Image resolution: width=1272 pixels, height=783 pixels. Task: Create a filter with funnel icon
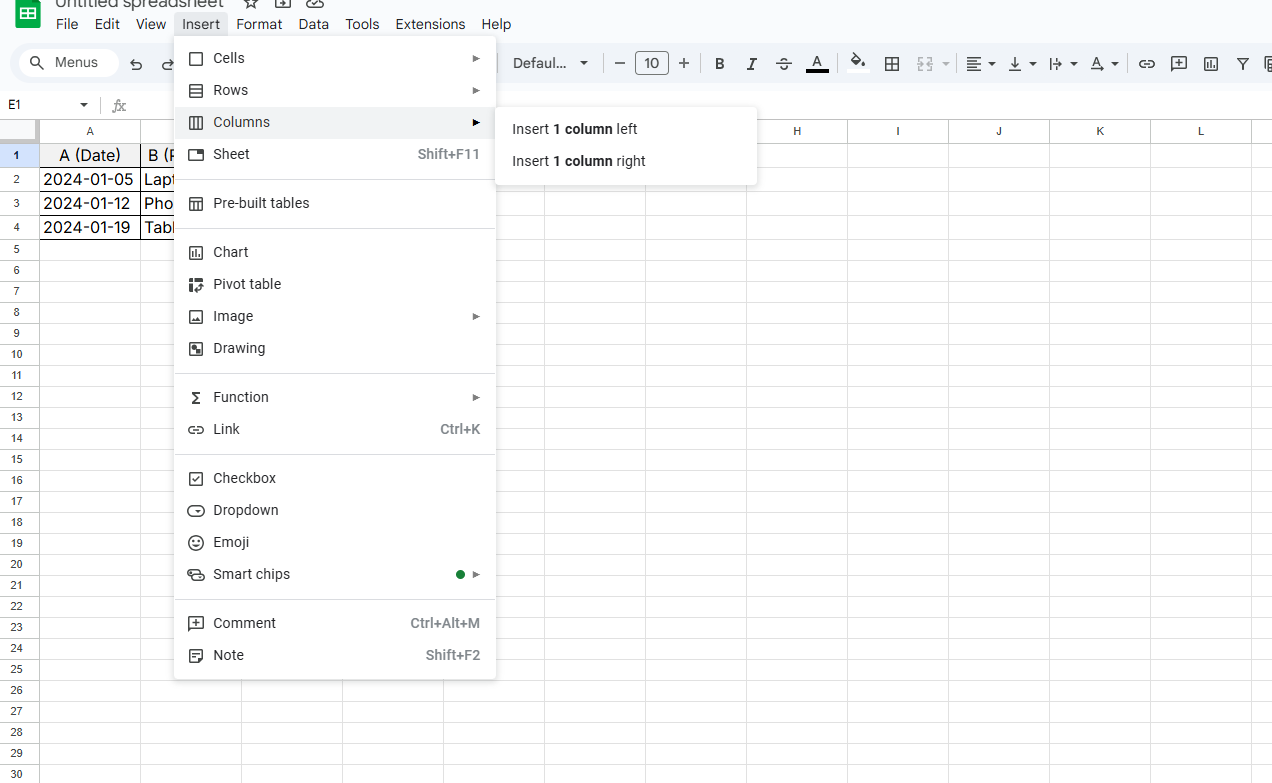click(x=1243, y=63)
